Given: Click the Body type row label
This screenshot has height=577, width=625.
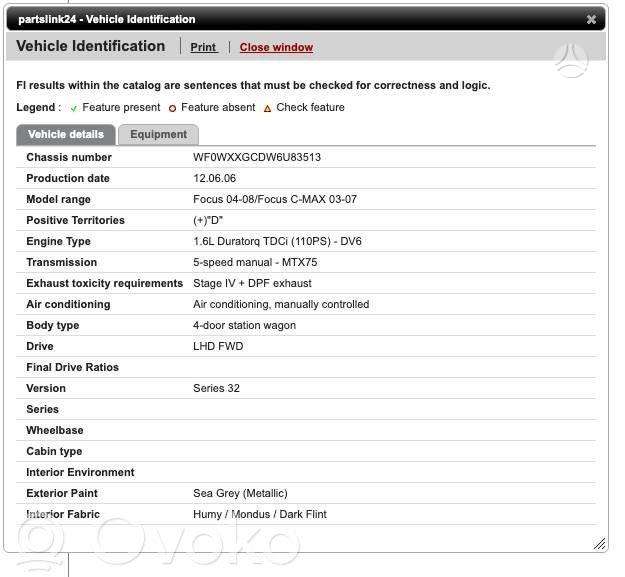Looking at the screenshot, I should pos(53,326).
